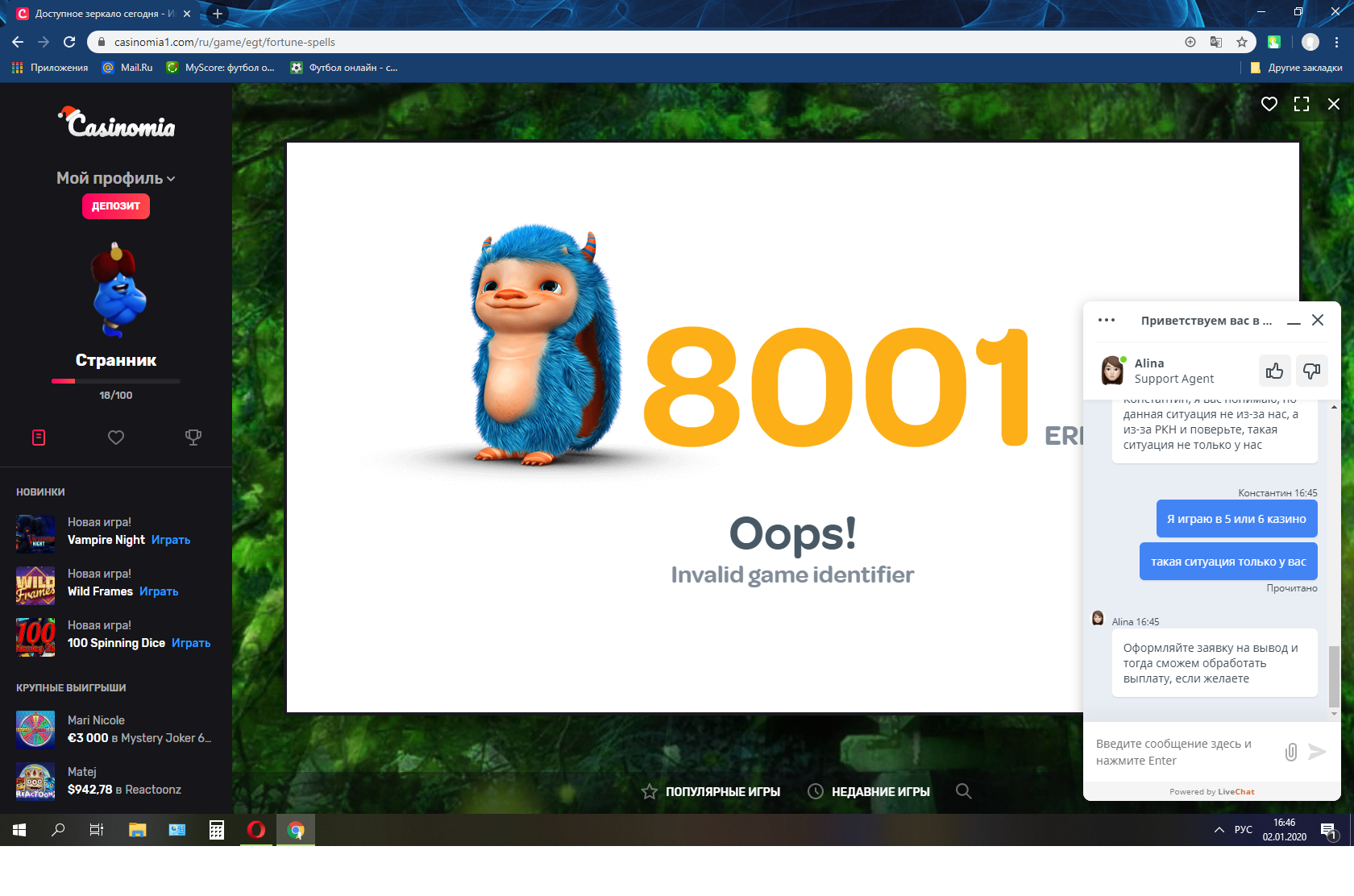Open a new browser tab
1354x896 pixels.
217,14
